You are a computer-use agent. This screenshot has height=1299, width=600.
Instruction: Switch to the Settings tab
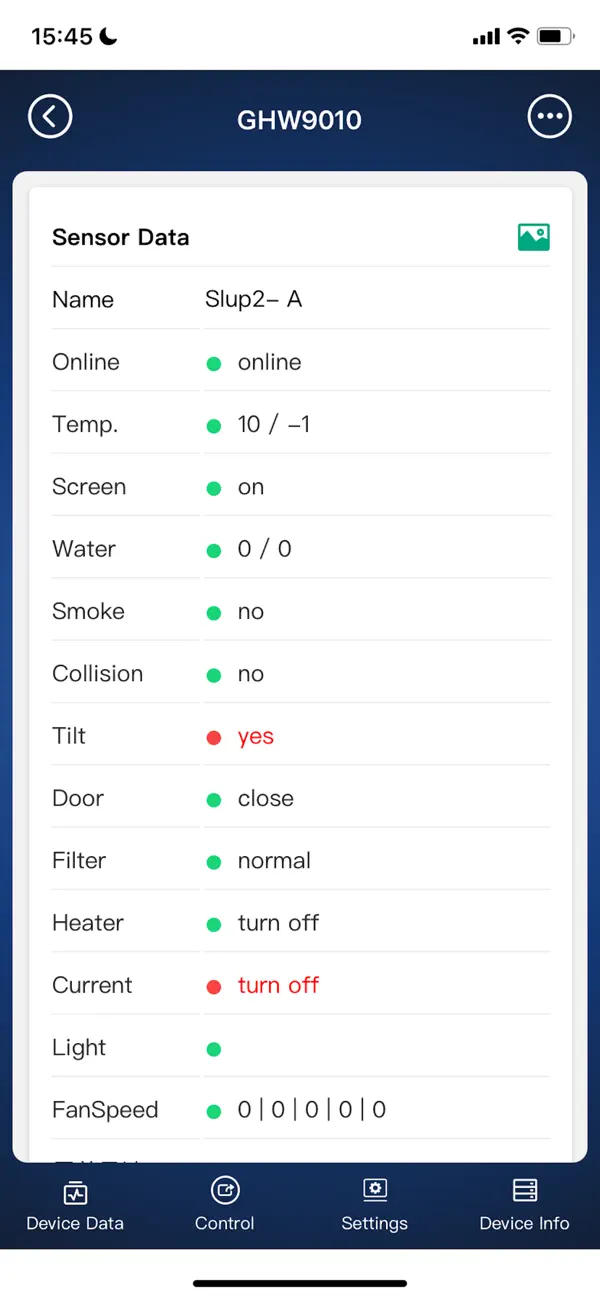click(374, 1205)
